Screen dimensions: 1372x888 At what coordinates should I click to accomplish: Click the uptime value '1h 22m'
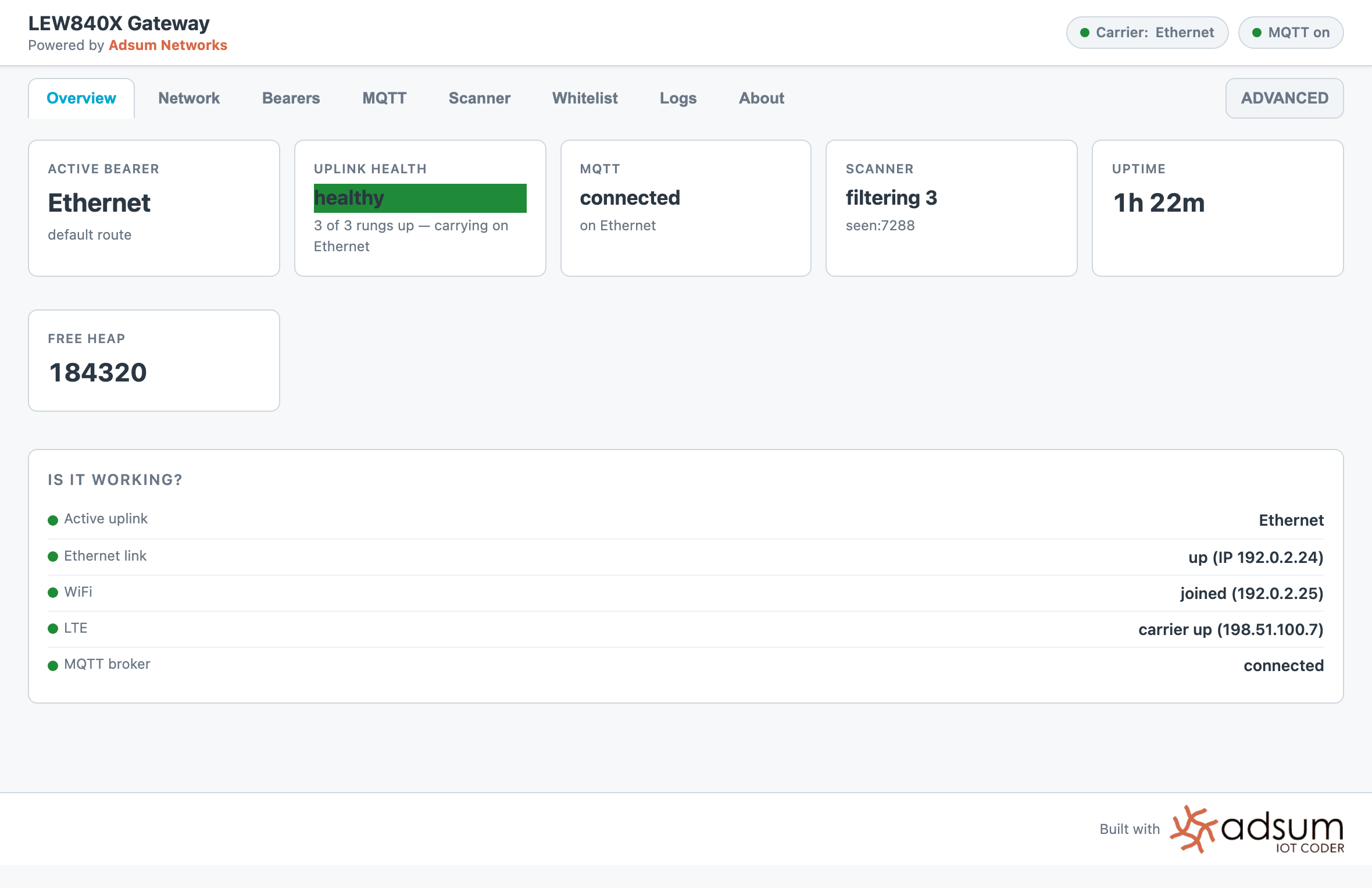coord(1159,203)
